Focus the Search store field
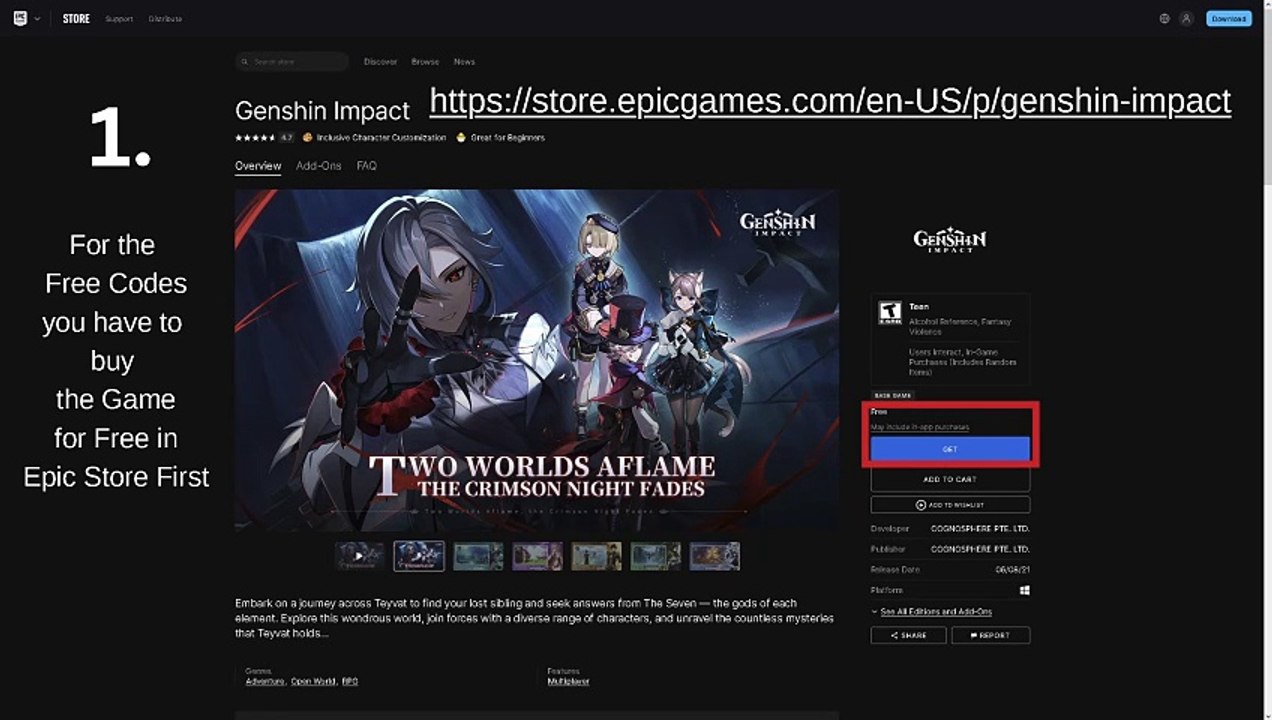Screen dimensions: 1272x720 click(x=292, y=62)
